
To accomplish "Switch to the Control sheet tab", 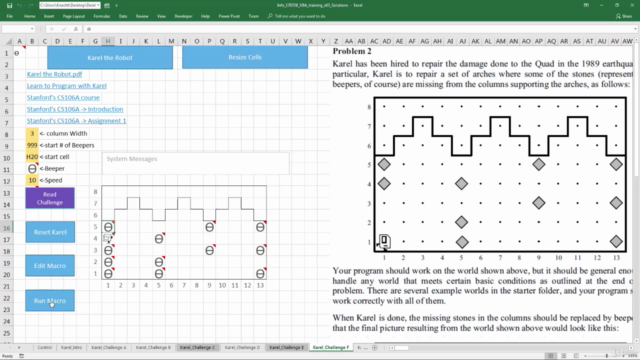I will 44,347.
